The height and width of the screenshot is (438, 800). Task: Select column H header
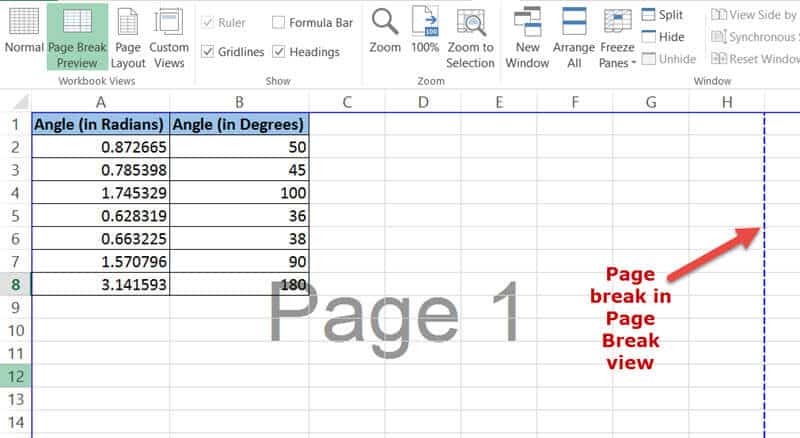click(727, 102)
